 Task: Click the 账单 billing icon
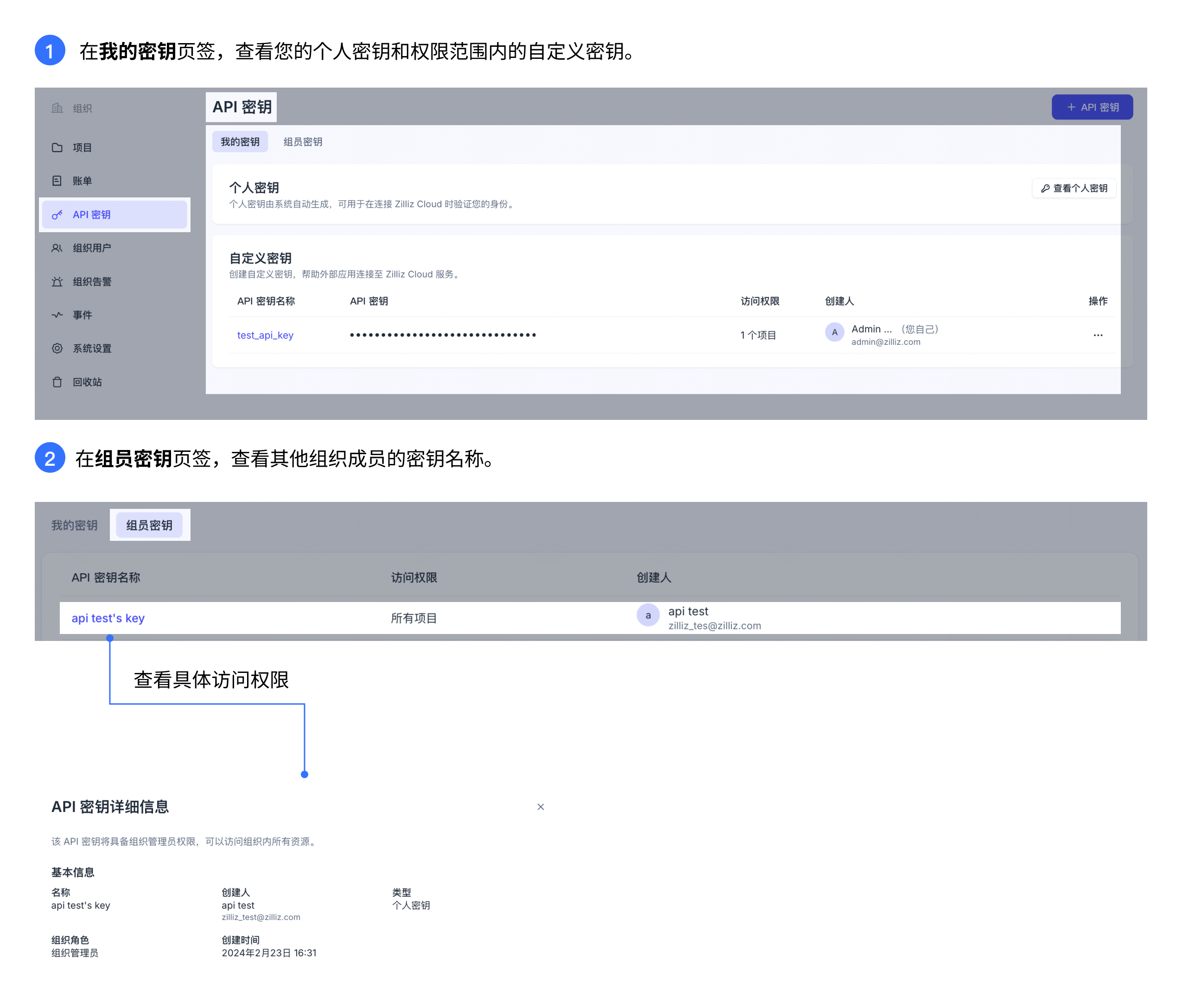57,181
